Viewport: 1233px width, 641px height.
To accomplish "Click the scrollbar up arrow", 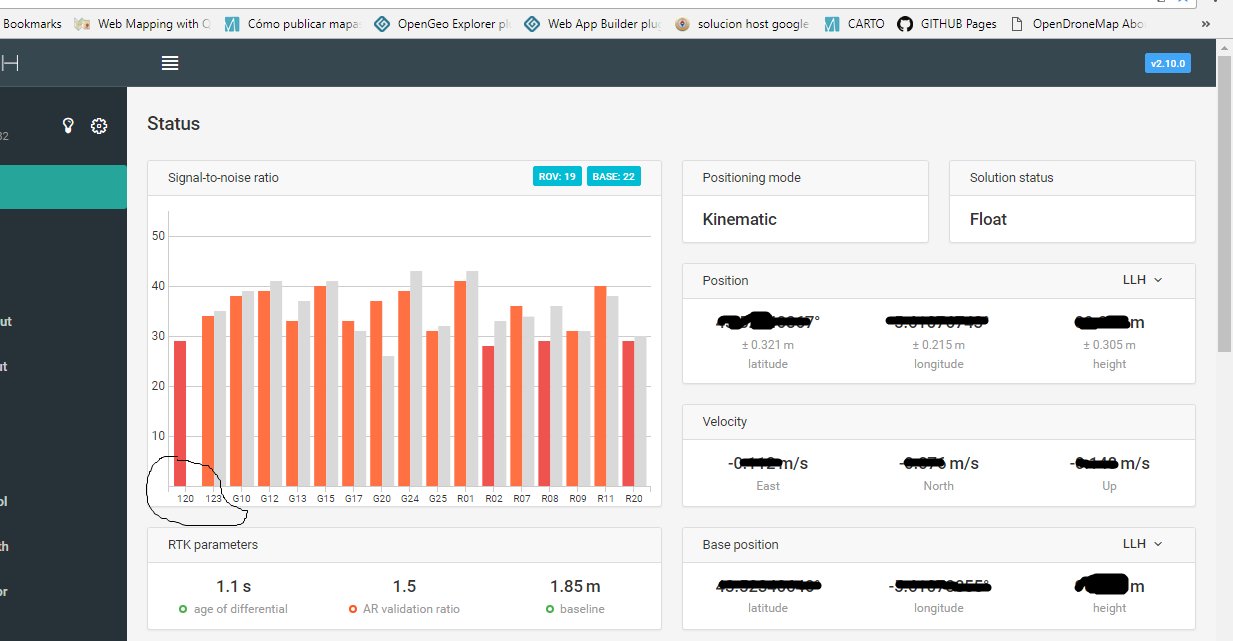I will point(1224,46).
